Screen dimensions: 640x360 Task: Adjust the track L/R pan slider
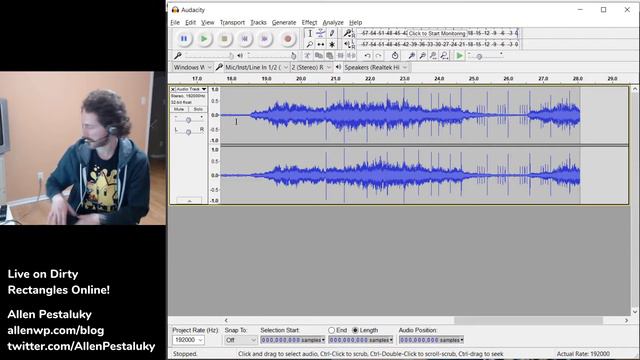(x=189, y=132)
